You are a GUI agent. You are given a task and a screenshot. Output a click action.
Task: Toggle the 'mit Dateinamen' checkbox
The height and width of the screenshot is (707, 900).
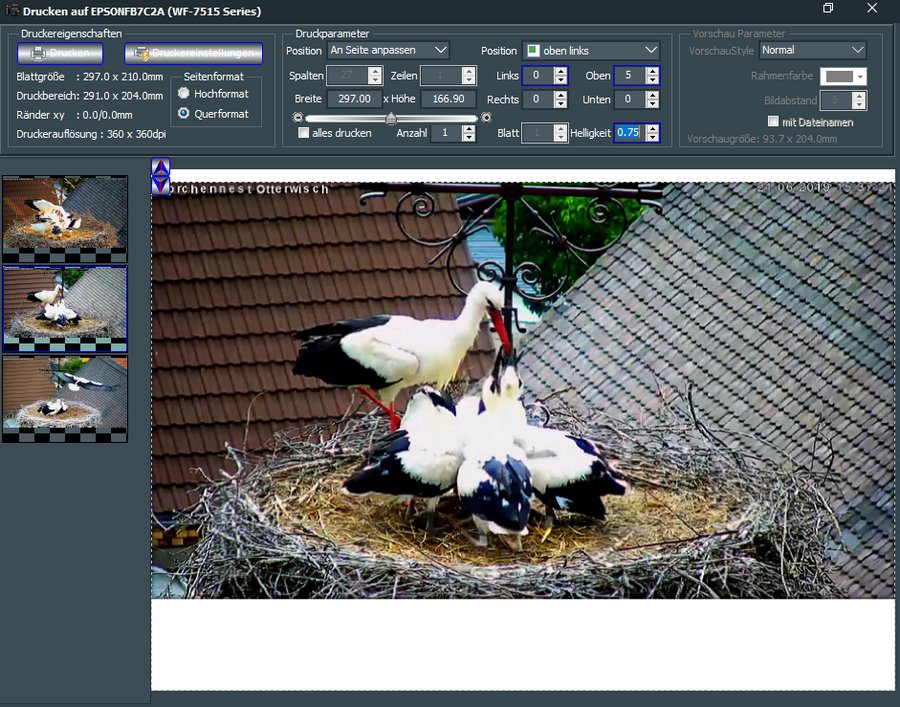[x=773, y=122]
